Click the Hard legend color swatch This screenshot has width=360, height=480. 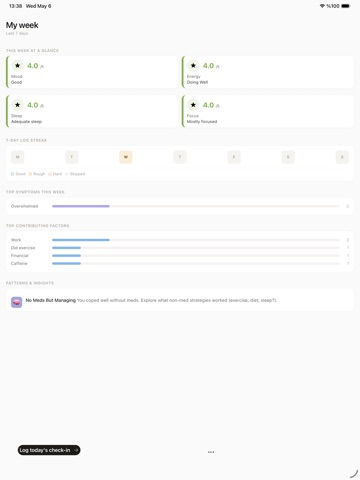click(50, 174)
